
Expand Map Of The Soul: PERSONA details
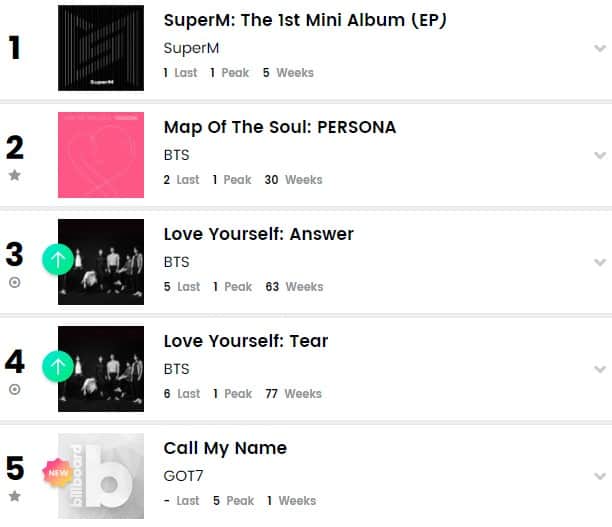[599, 155]
